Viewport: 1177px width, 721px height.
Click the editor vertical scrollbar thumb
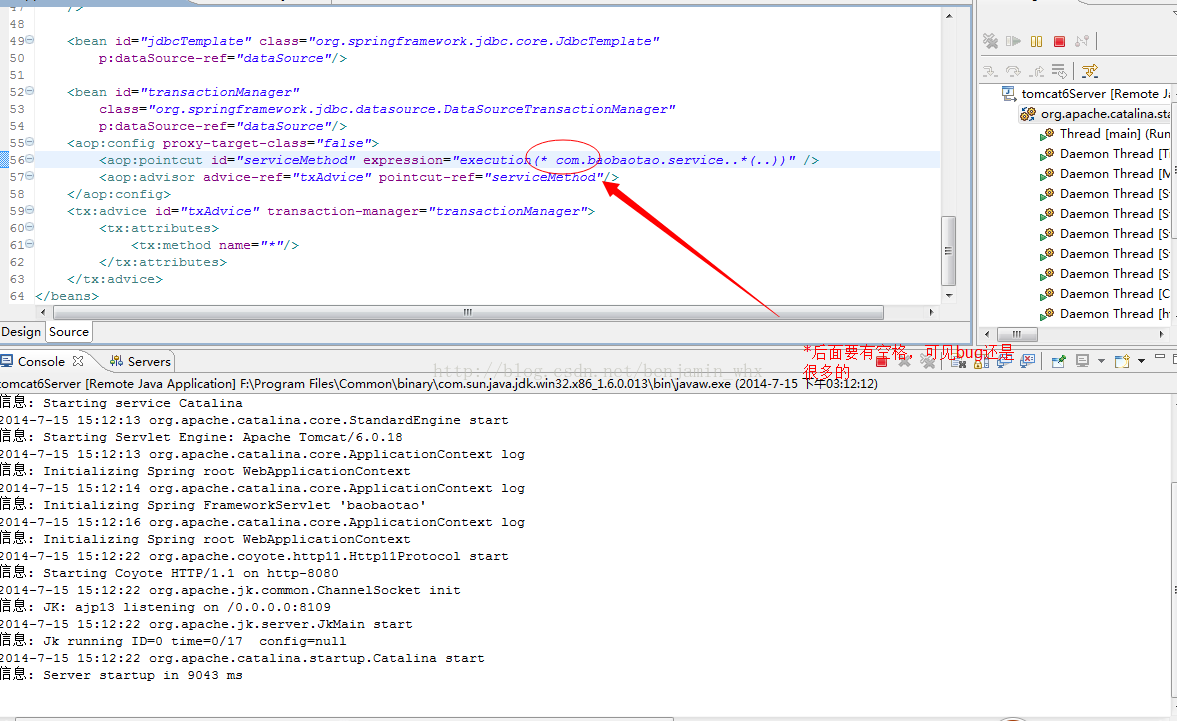pos(948,251)
